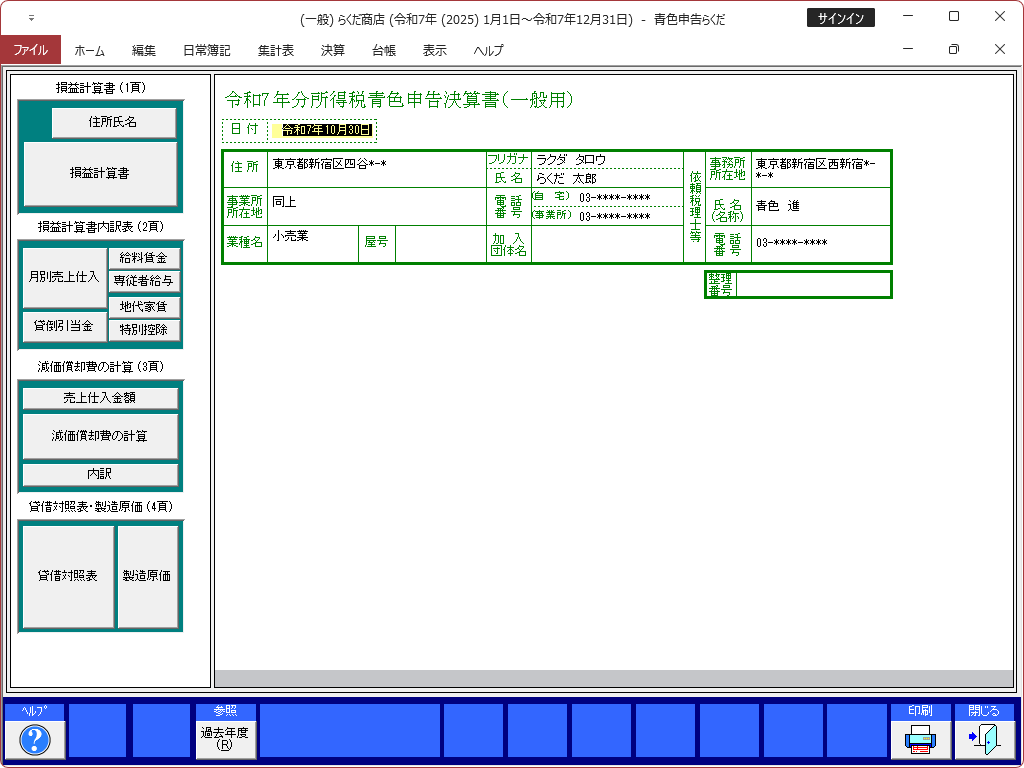Click the 地代家賃 button

(x=144, y=306)
